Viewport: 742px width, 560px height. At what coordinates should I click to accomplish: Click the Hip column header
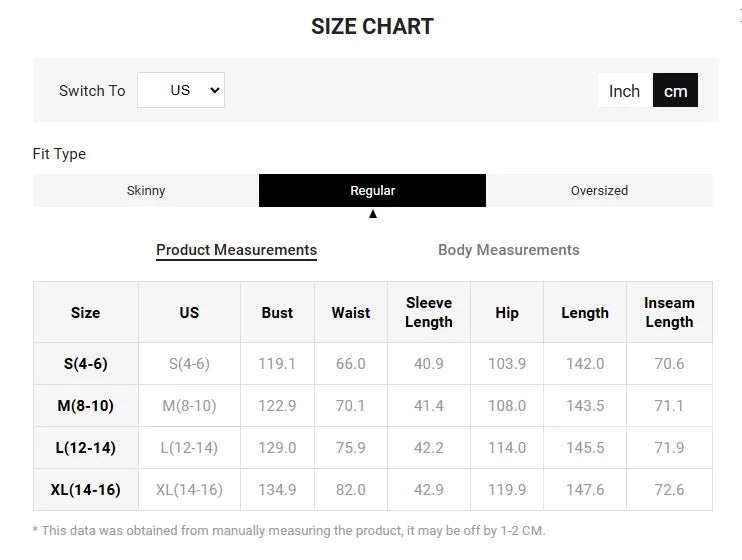point(507,313)
